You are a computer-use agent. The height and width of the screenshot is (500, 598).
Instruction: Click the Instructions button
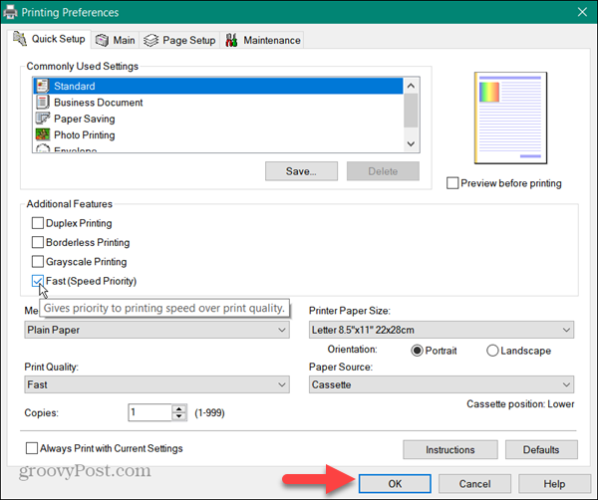pyautogui.click(x=450, y=450)
